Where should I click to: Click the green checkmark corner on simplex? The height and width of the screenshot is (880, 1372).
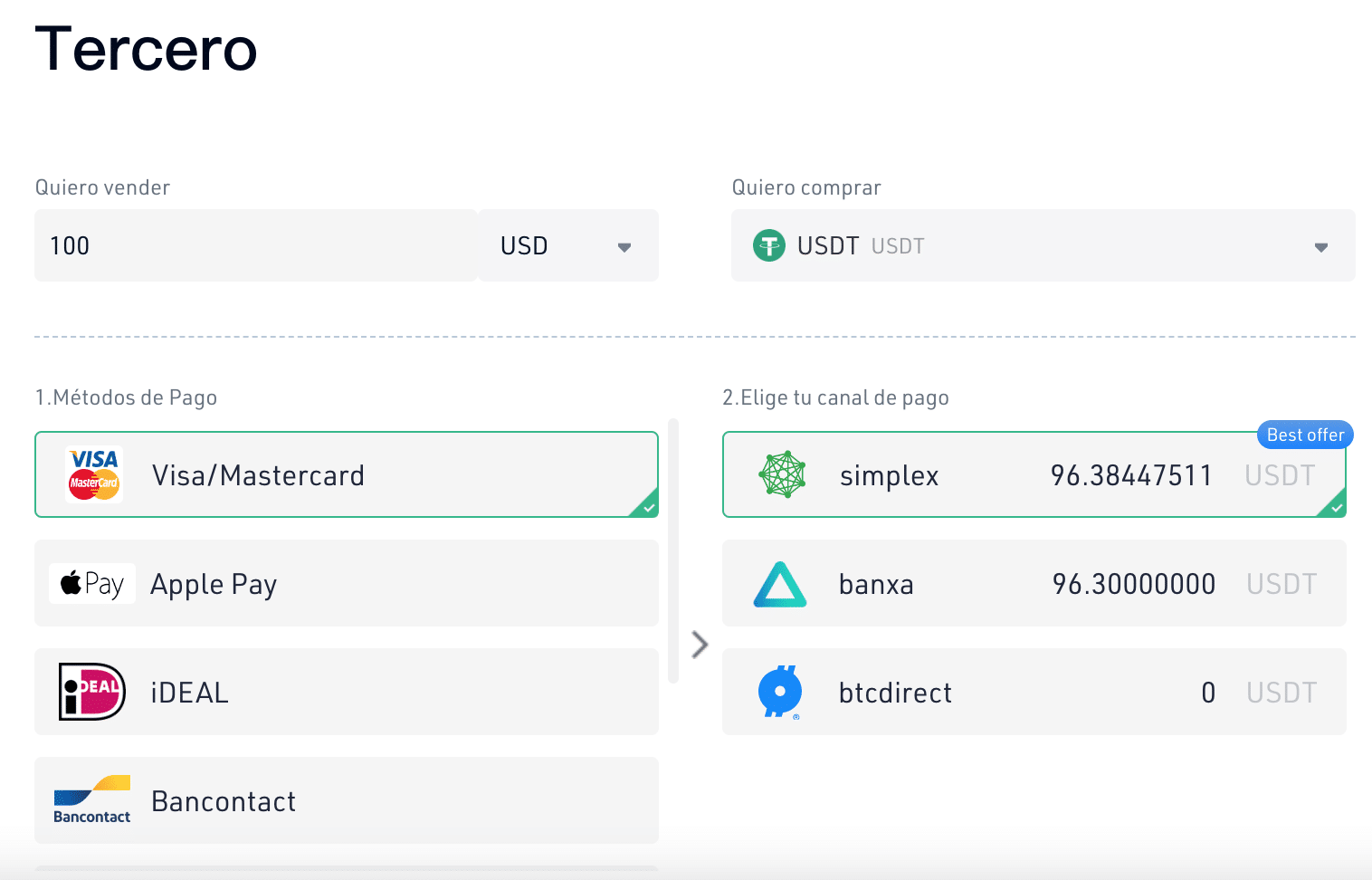1334,505
